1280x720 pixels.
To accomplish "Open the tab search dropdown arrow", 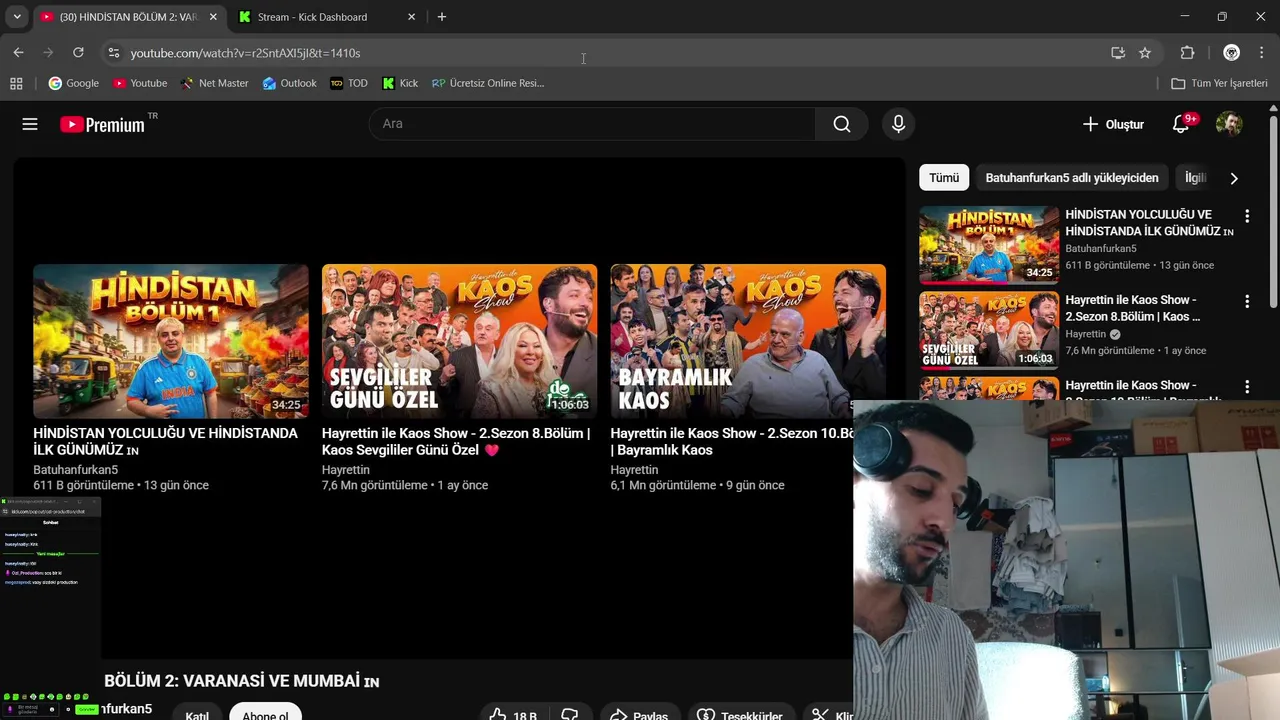I will click(17, 17).
